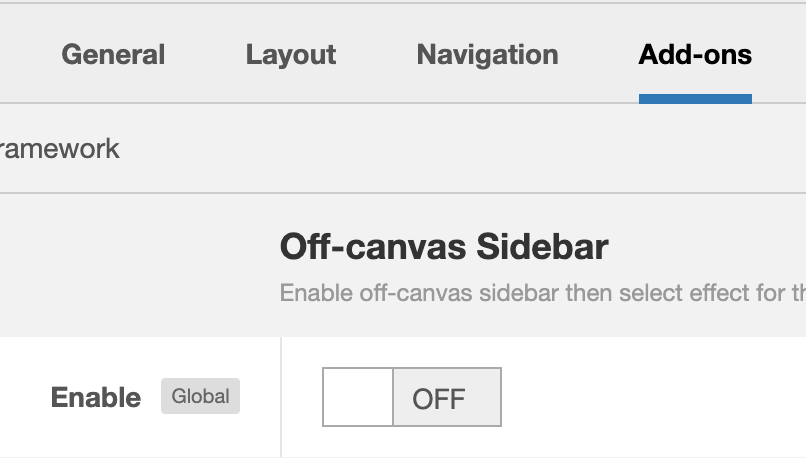This screenshot has height=458, width=806.
Task: Click the Global badge beside Enable
Action: (x=200, y=396)
